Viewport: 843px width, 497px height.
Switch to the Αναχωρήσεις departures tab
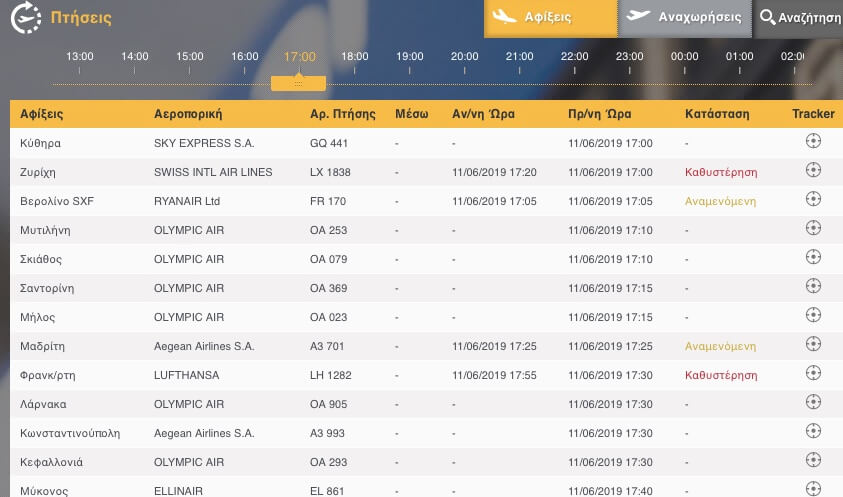point(684,18)
